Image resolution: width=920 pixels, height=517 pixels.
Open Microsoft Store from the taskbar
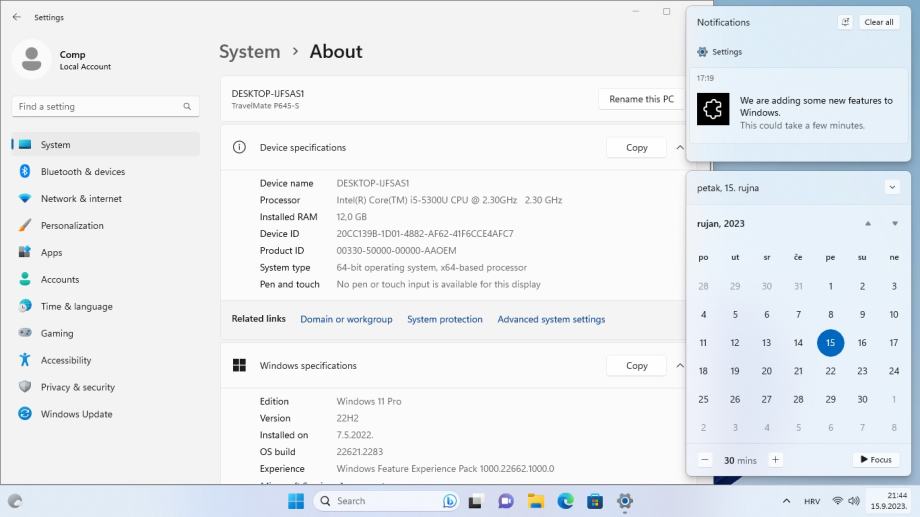click(595, 501)
